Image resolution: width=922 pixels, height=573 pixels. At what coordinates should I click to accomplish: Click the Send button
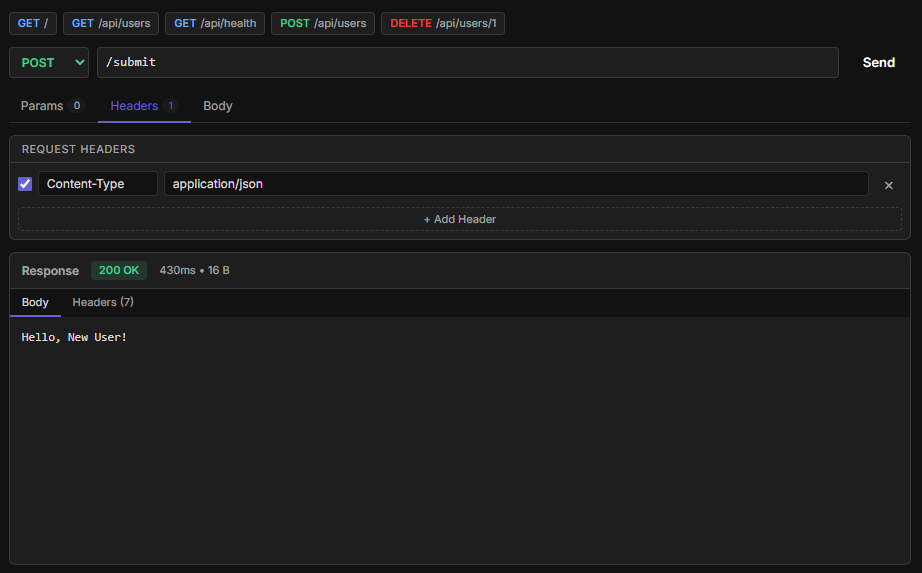pyautogui.click(x=878, y=62)
